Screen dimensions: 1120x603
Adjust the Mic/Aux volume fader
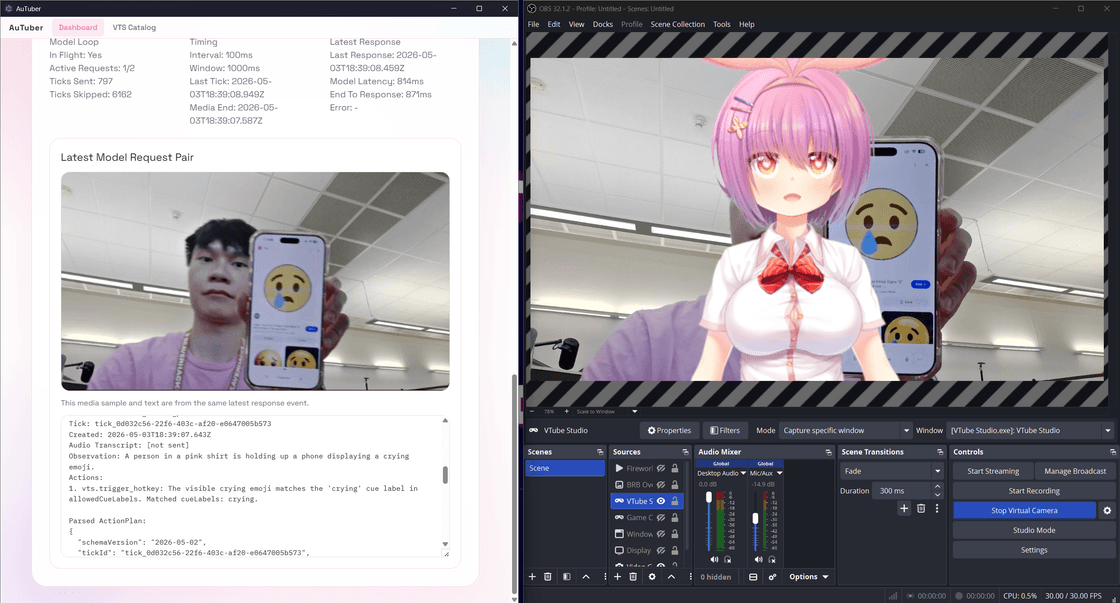pos(755,519)
